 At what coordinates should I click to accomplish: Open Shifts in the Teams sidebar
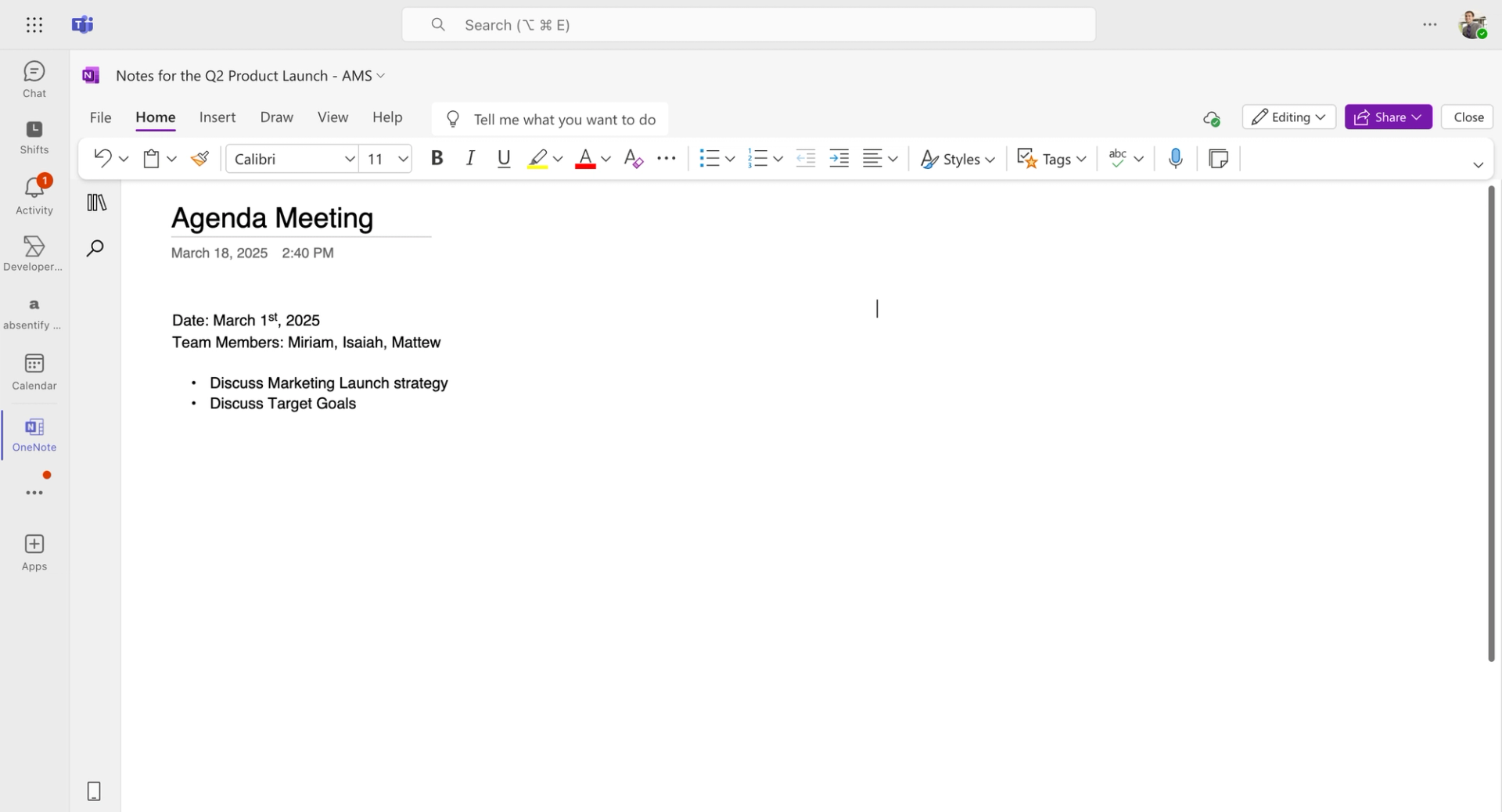tap(34, 138)
